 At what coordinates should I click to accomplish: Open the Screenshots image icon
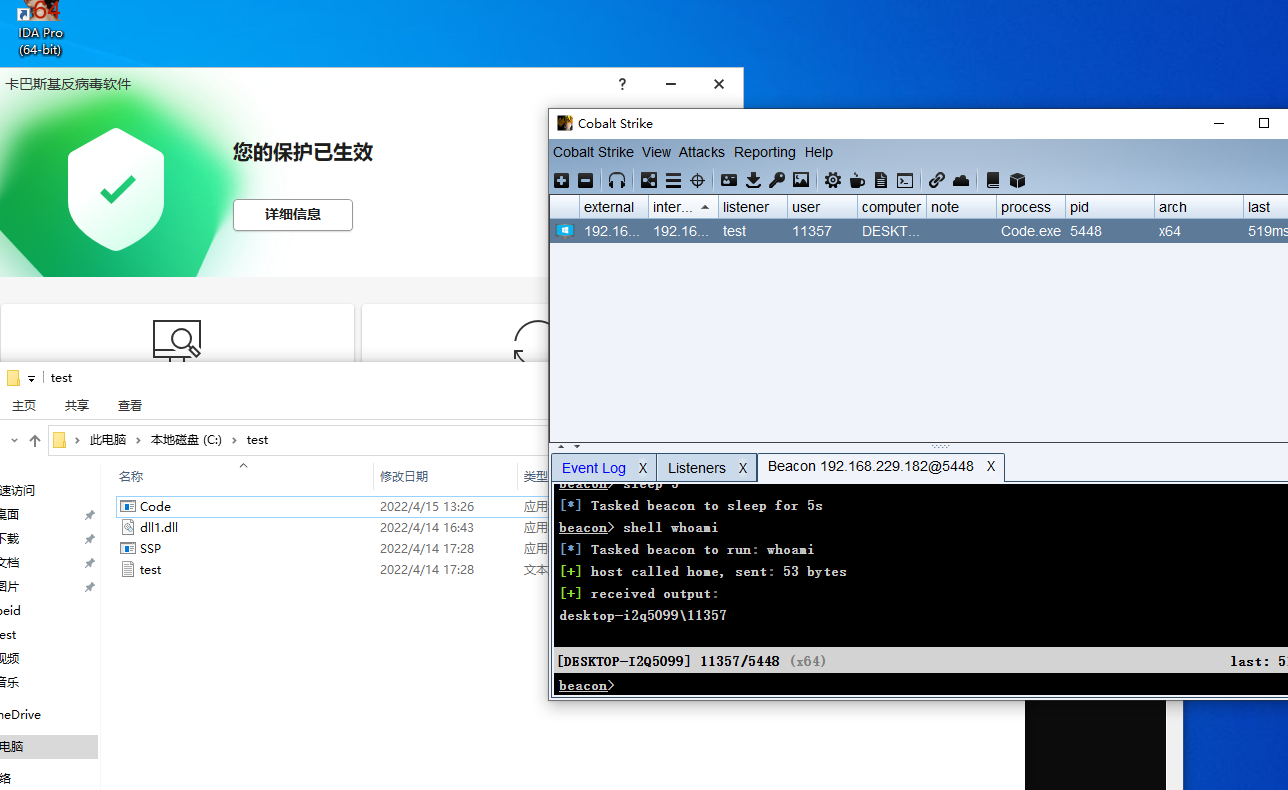click(x=801, y=180)
